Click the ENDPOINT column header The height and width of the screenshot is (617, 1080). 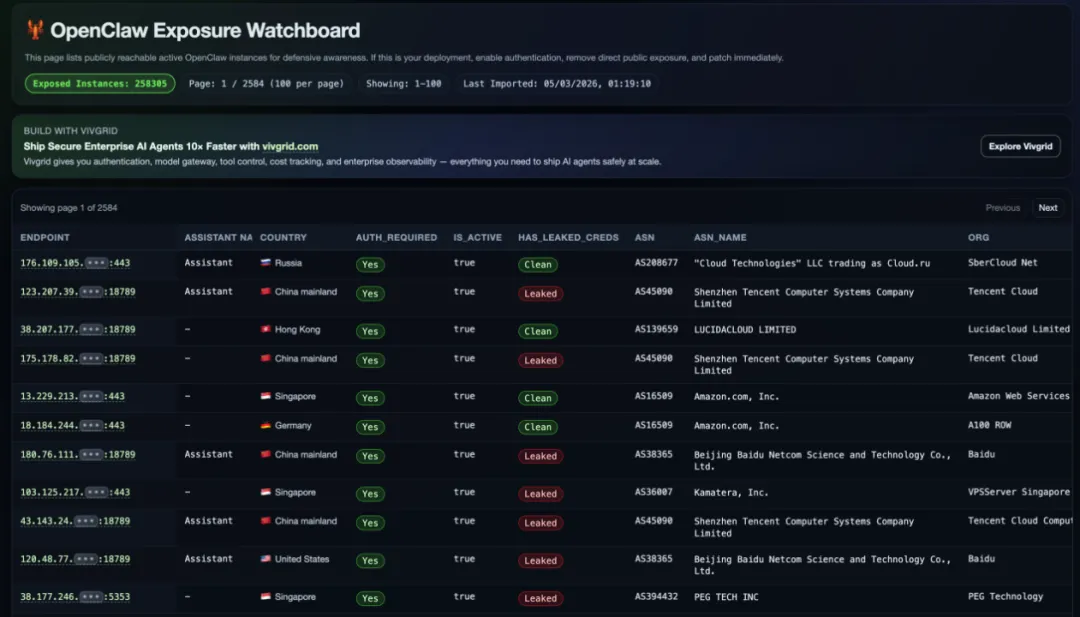pyautogui.click(x=45, y=238)
